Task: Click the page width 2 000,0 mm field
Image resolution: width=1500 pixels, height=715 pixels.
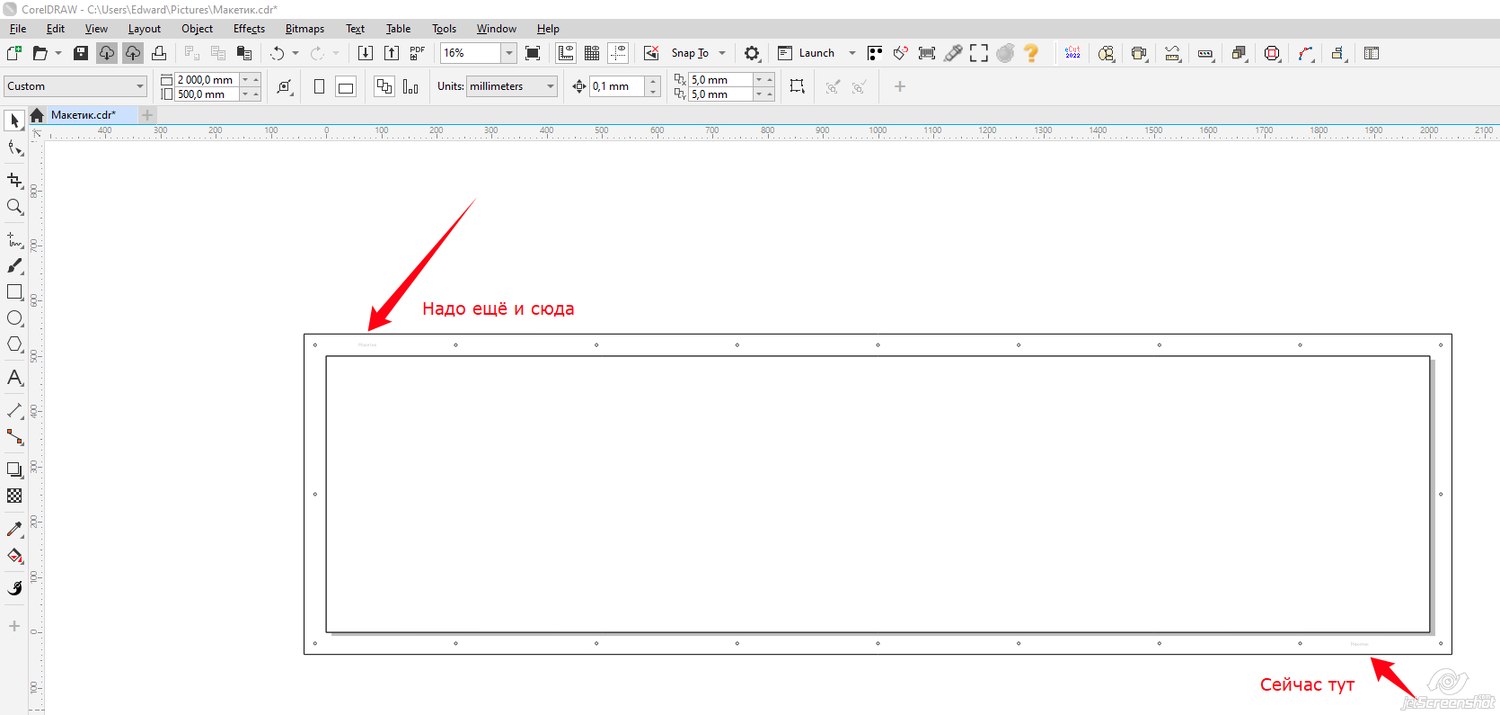Action: tap(207, 79)
